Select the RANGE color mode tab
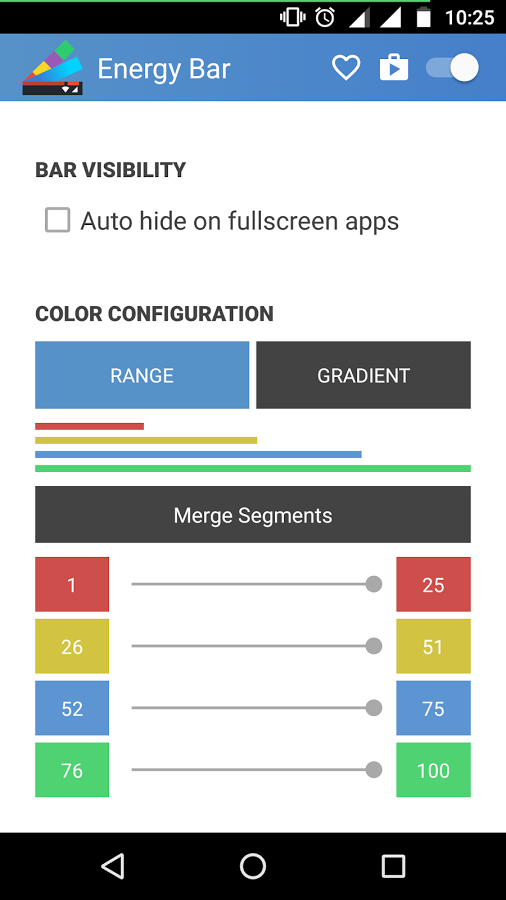 (x=142, y=375)
